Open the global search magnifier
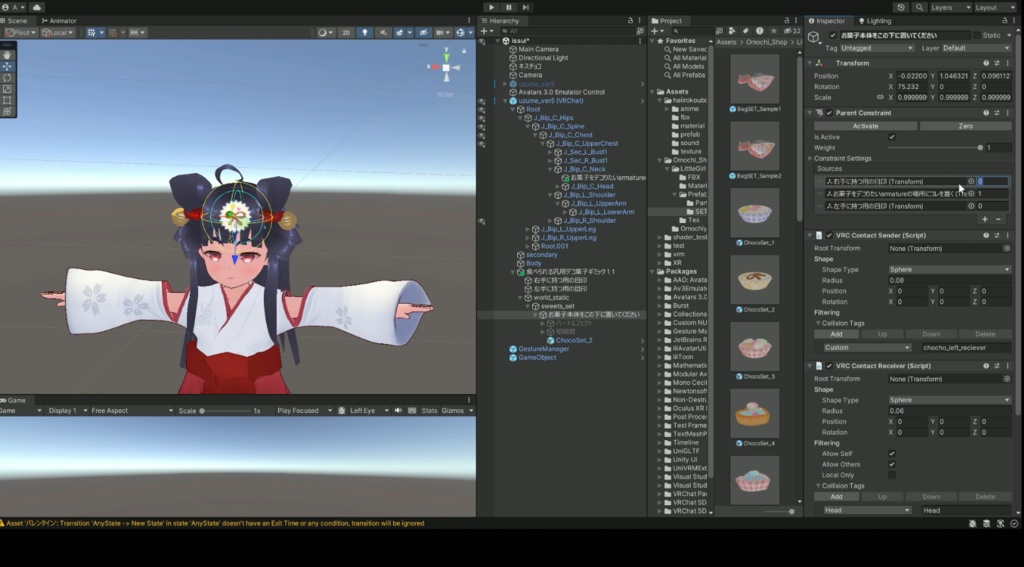 point(919,7)
